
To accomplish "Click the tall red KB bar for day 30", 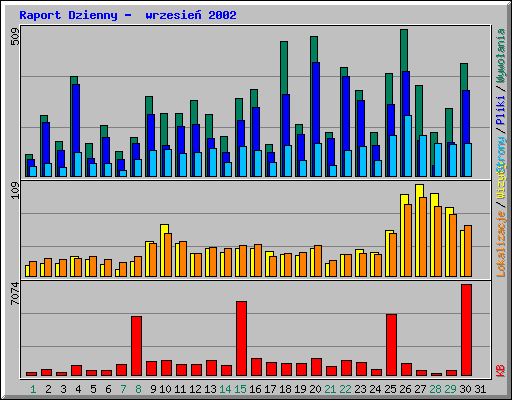I will click(x=466, y=330).
